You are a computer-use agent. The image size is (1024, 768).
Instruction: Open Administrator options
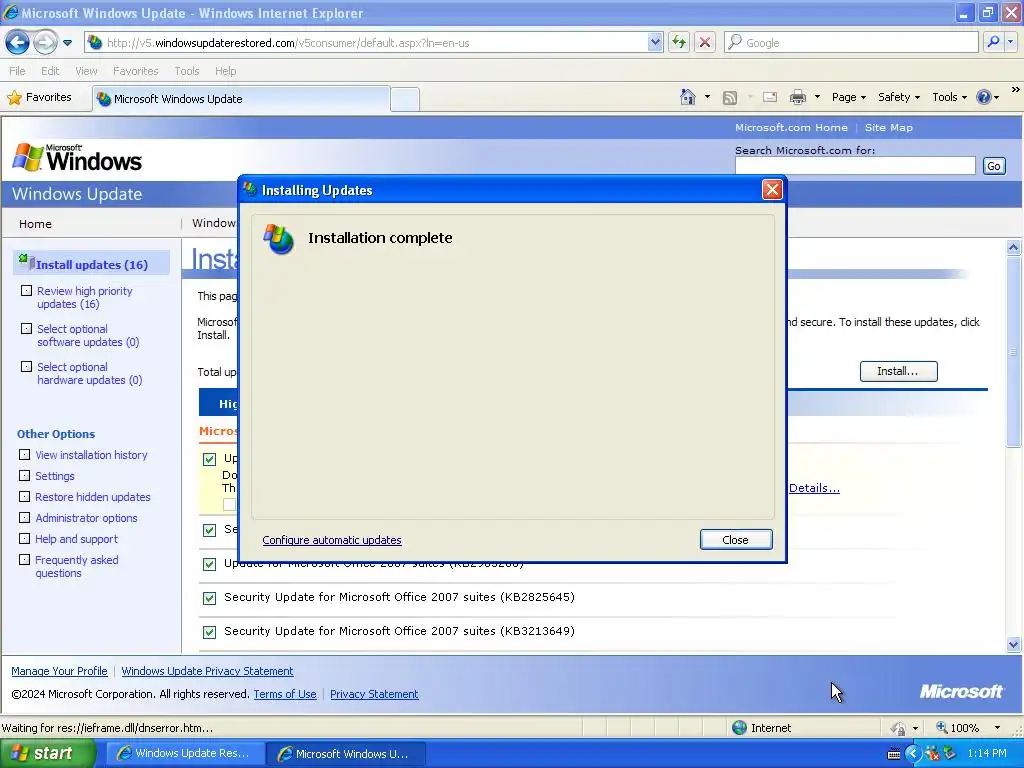click(86, 517)
